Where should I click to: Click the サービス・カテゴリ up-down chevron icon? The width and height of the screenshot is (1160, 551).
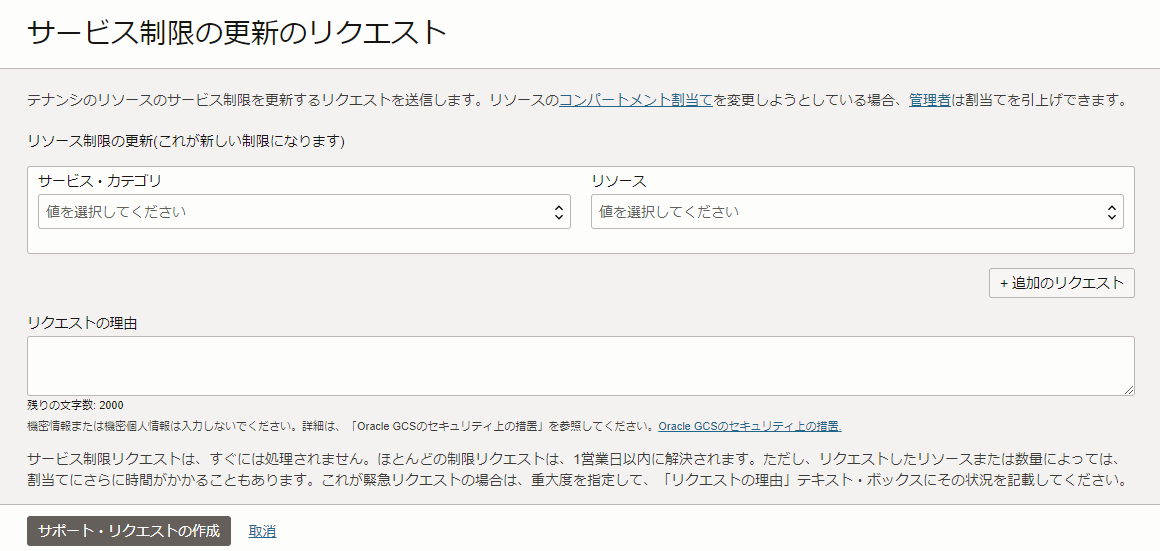[559, 212]
